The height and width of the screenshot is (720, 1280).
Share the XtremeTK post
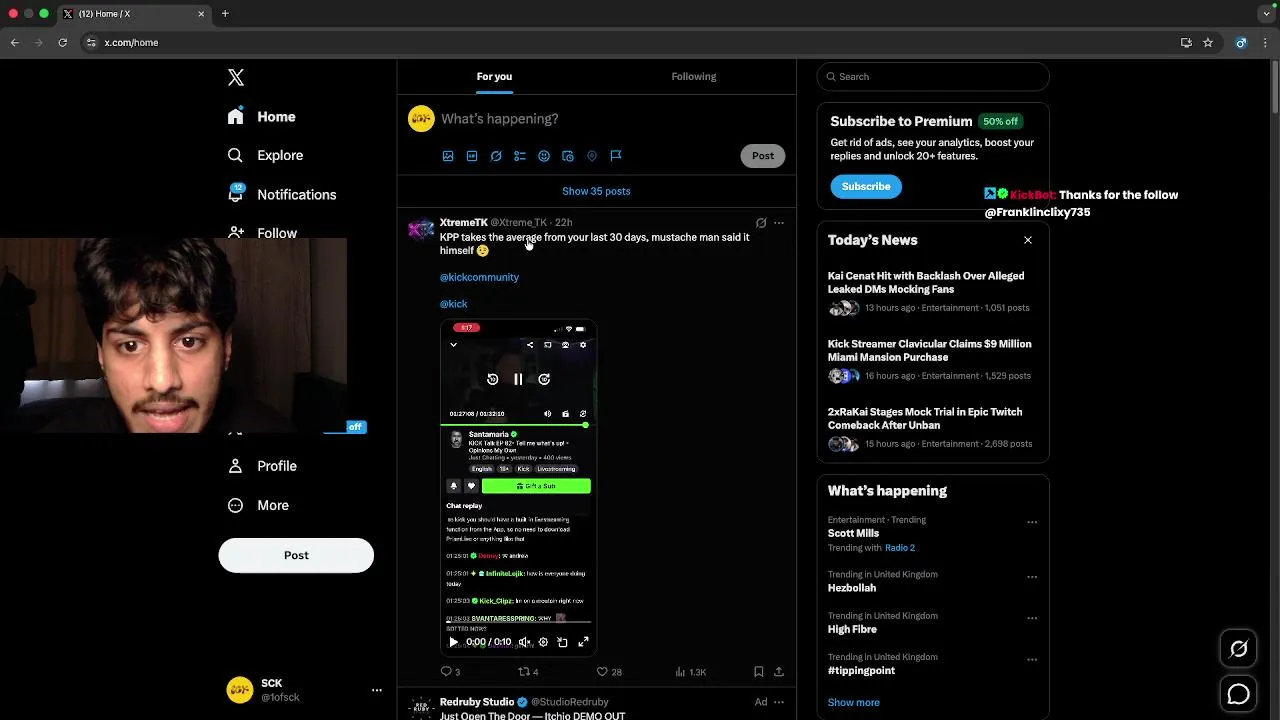779,672
